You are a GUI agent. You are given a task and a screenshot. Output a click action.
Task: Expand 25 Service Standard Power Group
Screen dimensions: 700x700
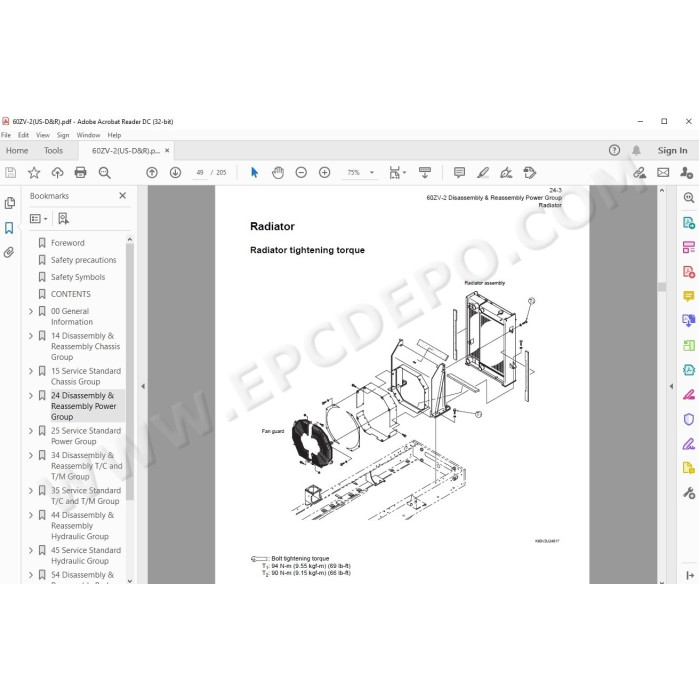[31, 431]
